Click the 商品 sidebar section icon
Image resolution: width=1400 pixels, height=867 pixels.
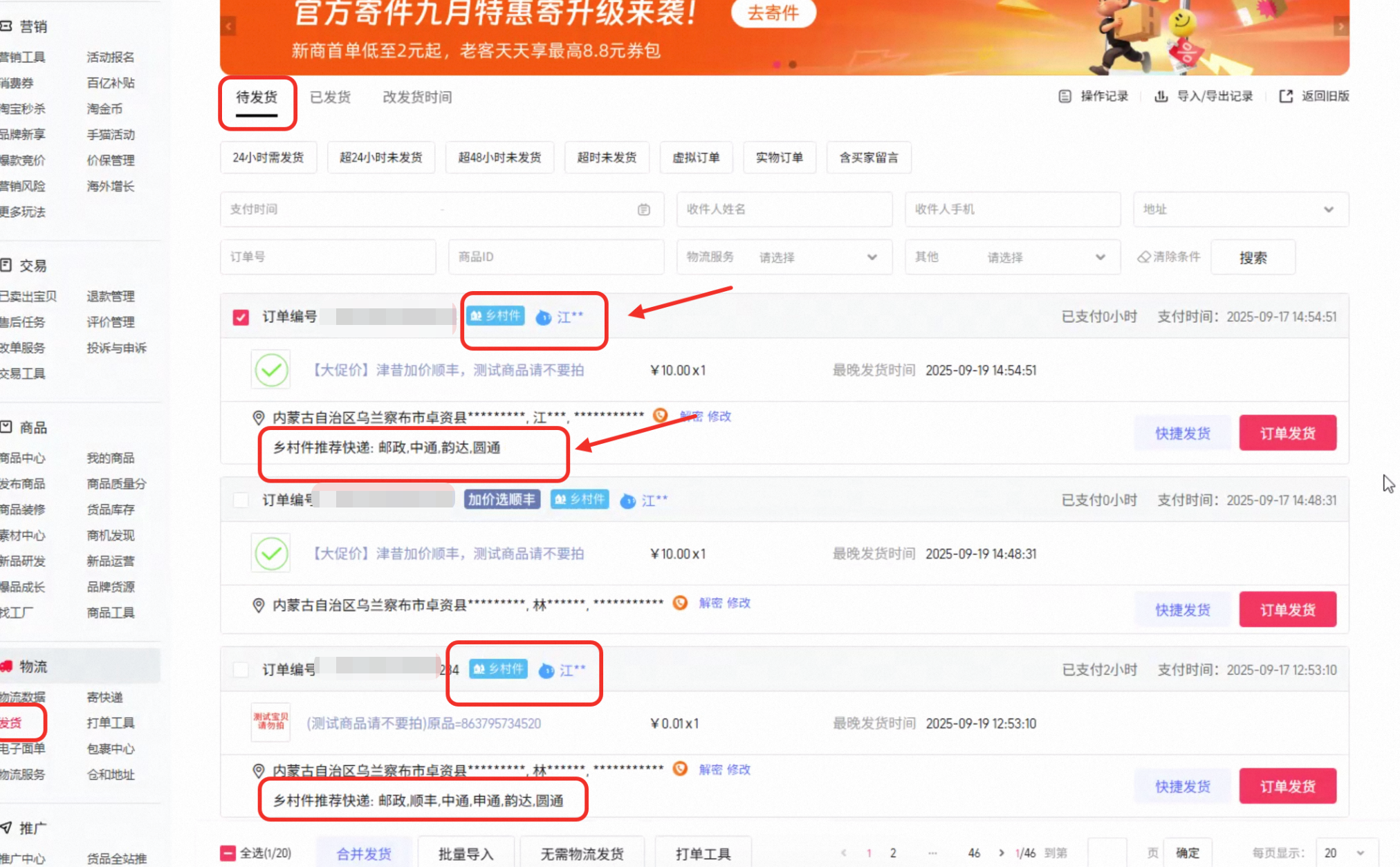[6, 427]
